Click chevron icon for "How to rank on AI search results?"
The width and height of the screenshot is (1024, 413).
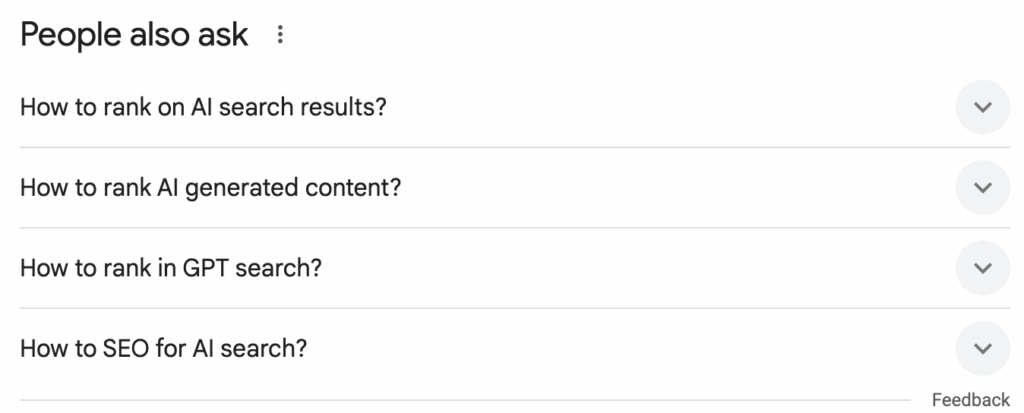[x=983, y=107]
